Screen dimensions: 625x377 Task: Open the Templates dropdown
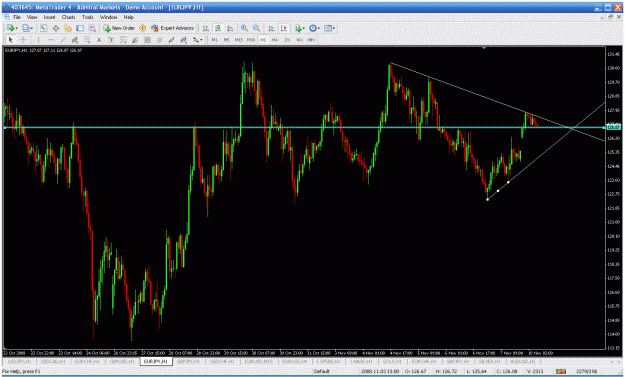click(329, 28)
